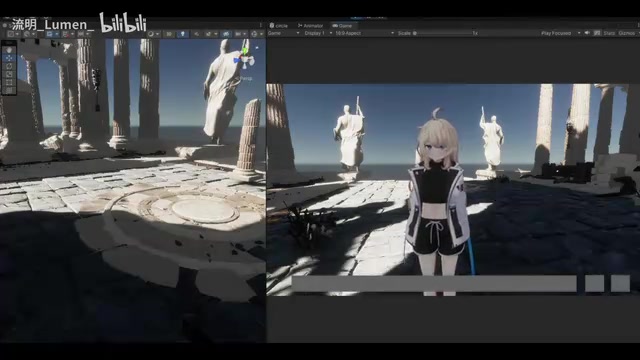This screenshot has width=640, height=360.
Task: Toggle the shortcuts icon beside Stats
Action: click(597, 33)
